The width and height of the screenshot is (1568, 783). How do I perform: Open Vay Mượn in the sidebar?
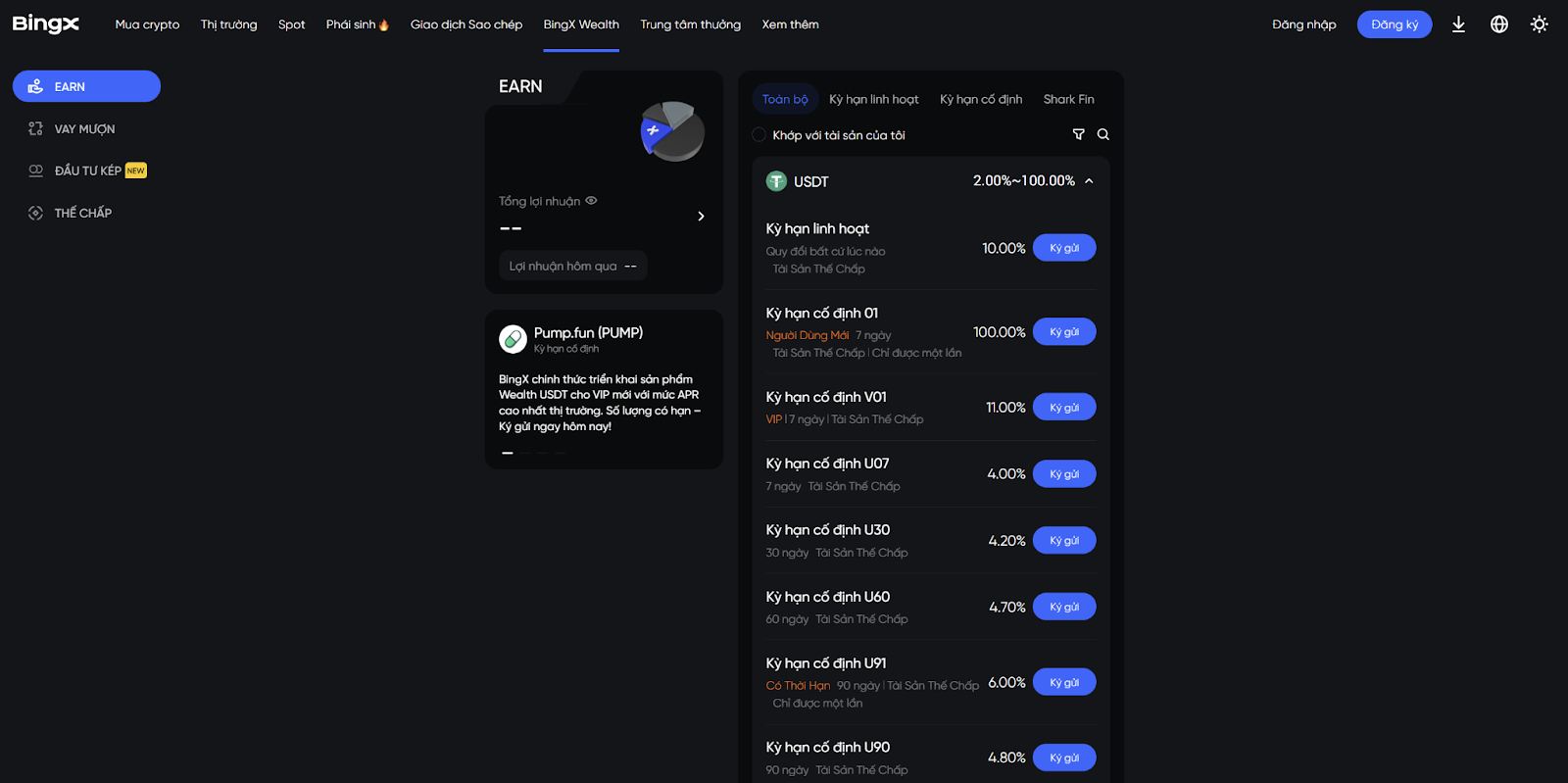point(86,128)
